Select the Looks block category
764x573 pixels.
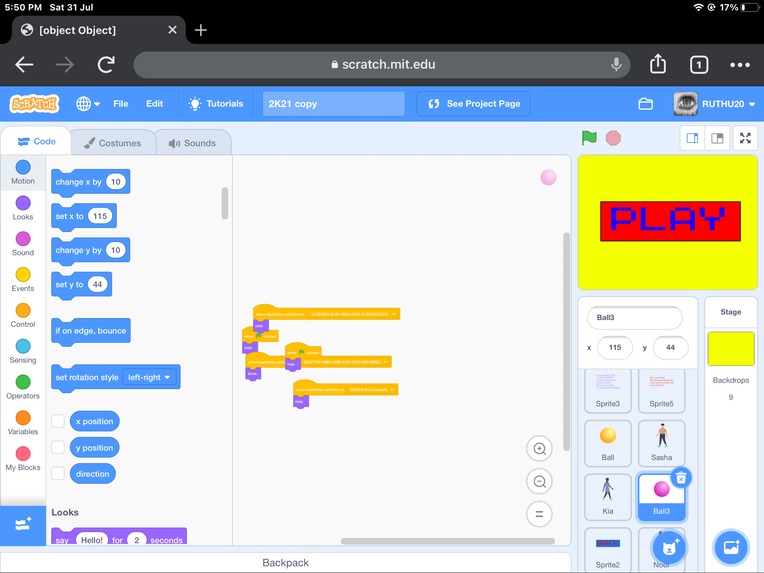(x=23, y=208)
